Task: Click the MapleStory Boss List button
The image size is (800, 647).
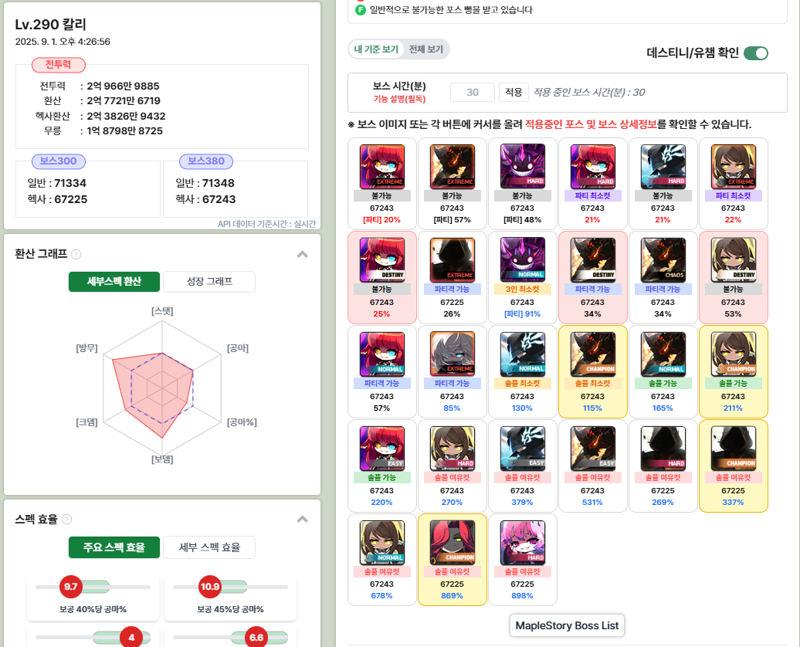Action: [567, 626]
